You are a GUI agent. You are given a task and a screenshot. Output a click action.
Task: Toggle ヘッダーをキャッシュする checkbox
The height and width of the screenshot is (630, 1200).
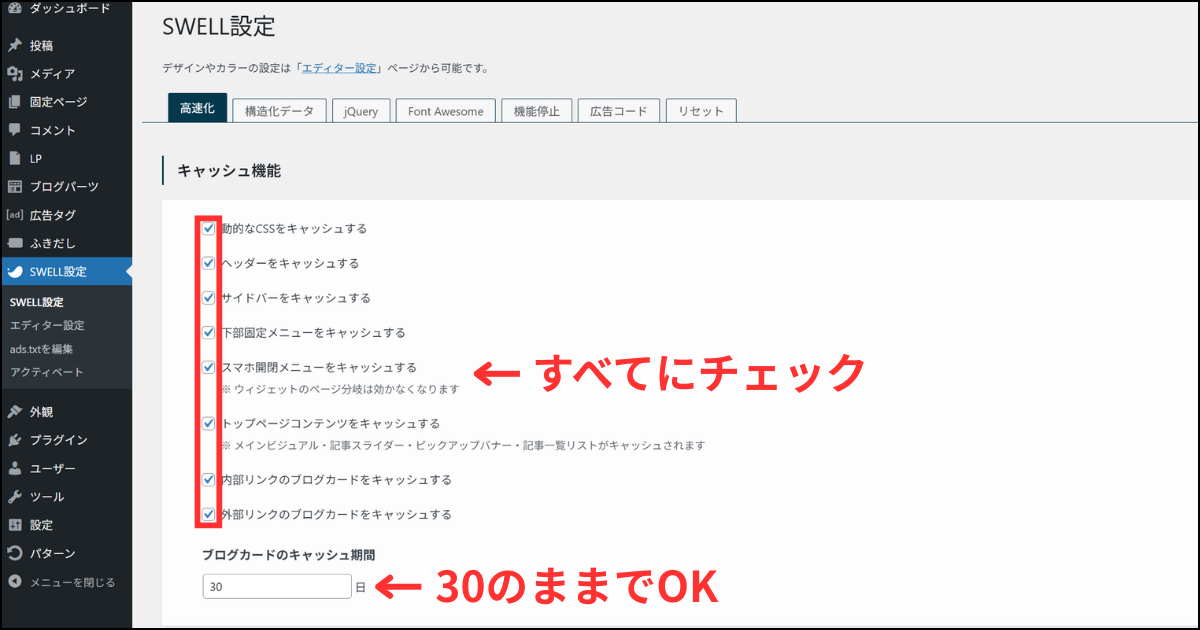pyautogui.click(x=209, y=263)
